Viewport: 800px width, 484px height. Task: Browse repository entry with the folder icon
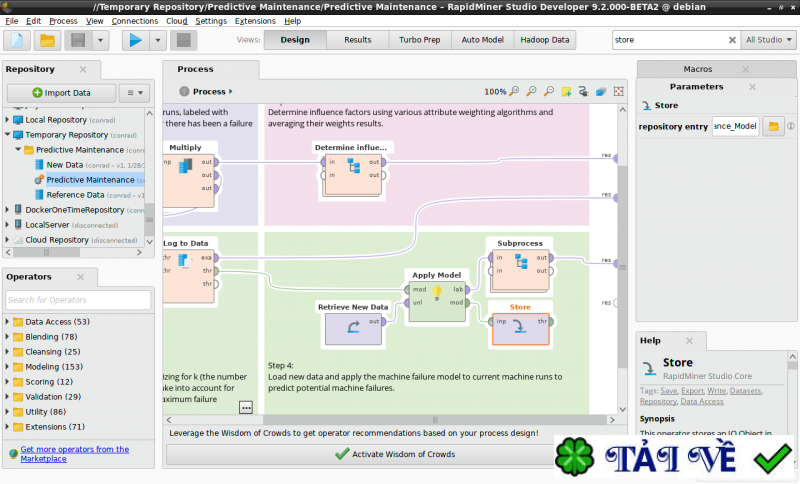click(x=773, y=126)
